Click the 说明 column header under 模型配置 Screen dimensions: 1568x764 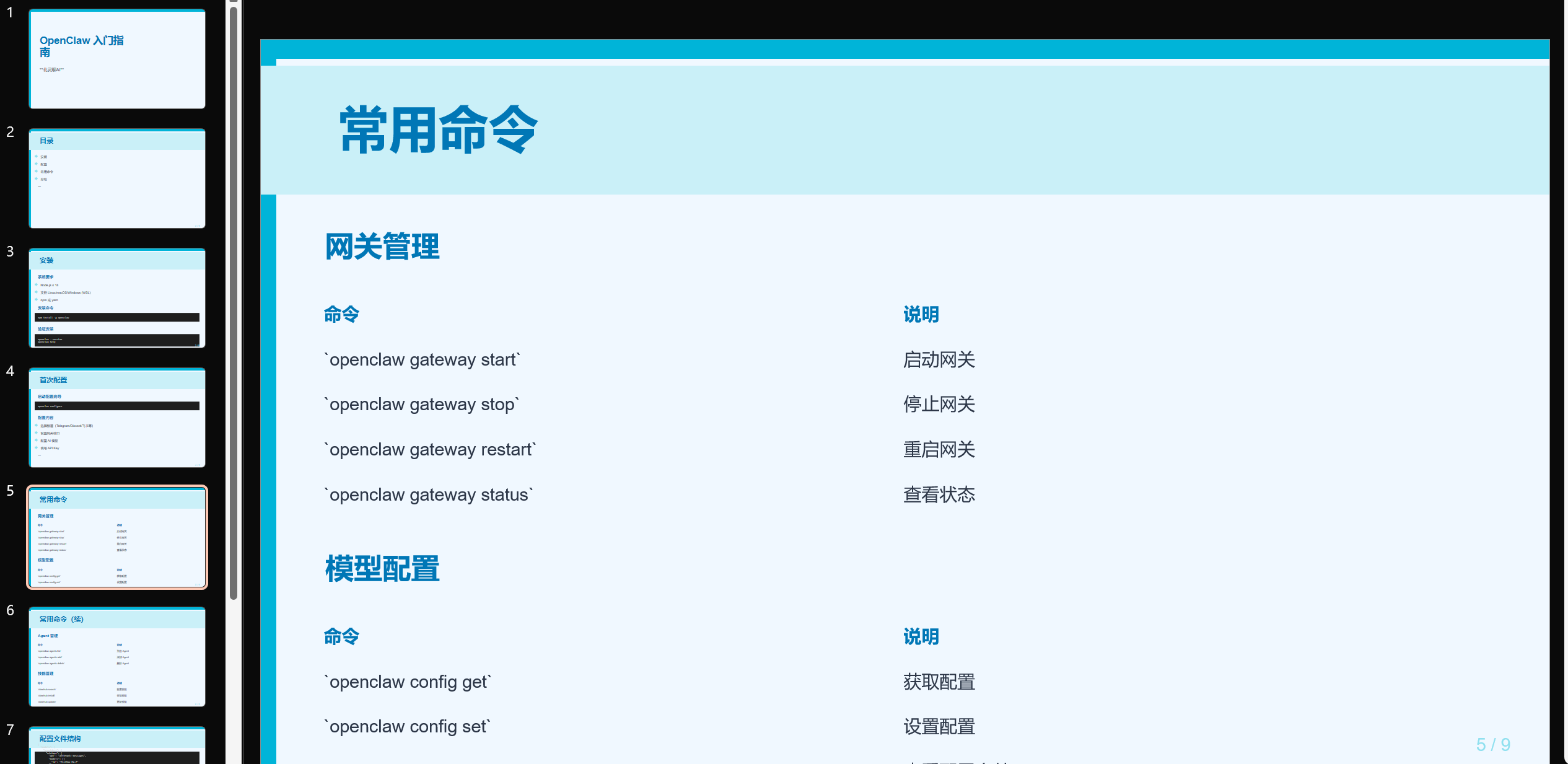pyautogui.click(x=921, y=637)
